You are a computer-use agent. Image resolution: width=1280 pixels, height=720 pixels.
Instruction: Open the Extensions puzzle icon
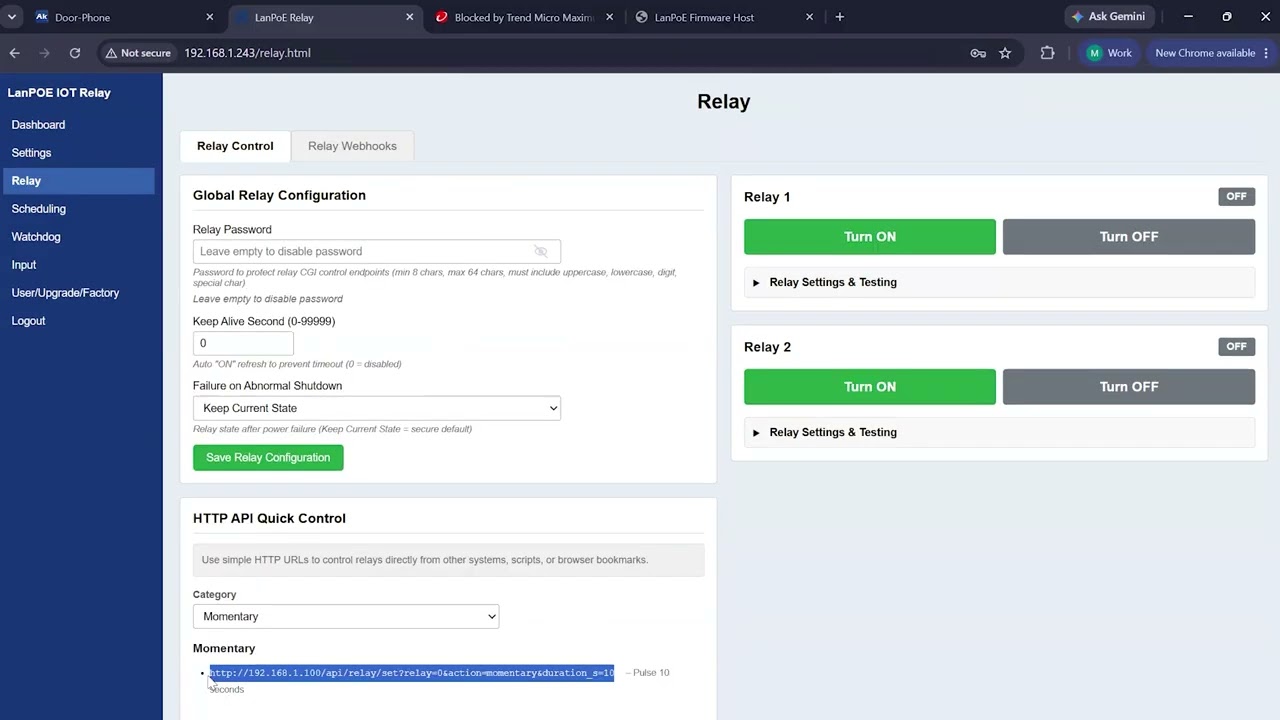point(1047,53)
